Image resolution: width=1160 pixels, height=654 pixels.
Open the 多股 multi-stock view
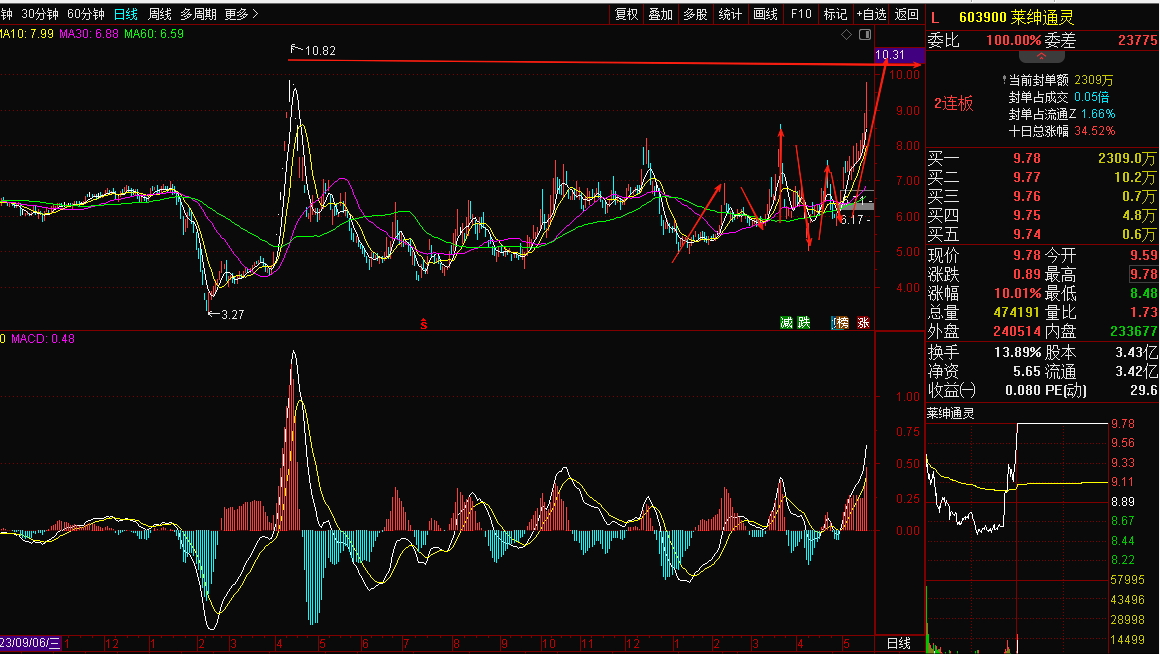coord(695,14)
